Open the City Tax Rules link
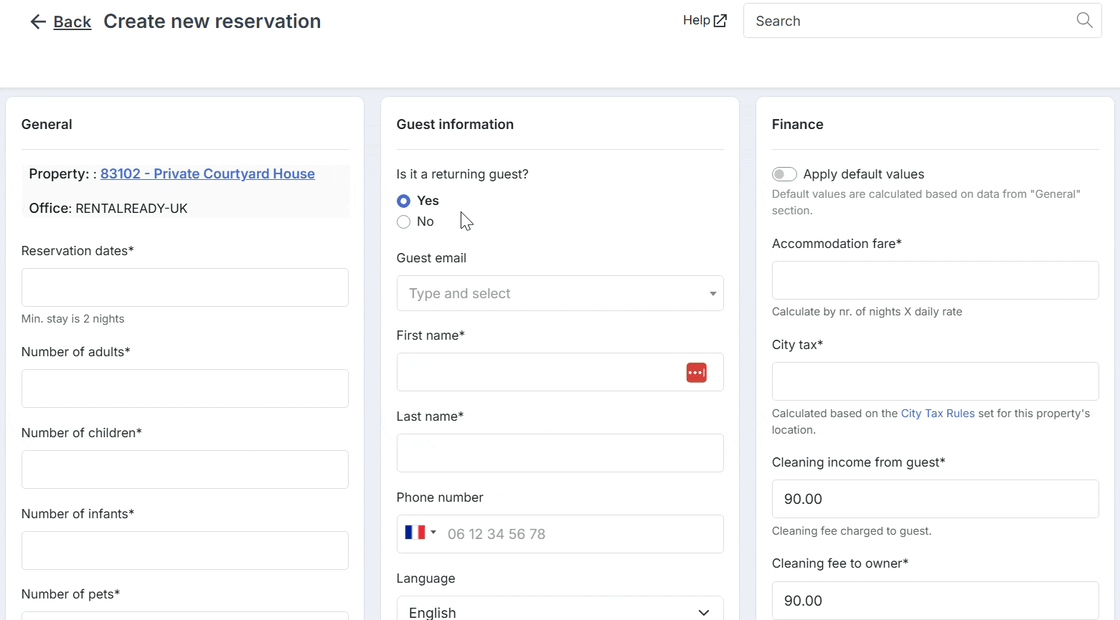 pyautogui.click(x=937, y=413)
